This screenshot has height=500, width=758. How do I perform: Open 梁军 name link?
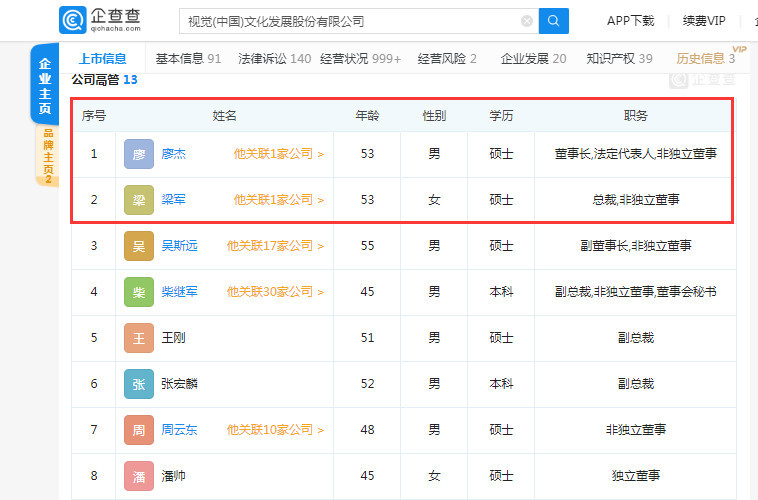click(174, 200)
